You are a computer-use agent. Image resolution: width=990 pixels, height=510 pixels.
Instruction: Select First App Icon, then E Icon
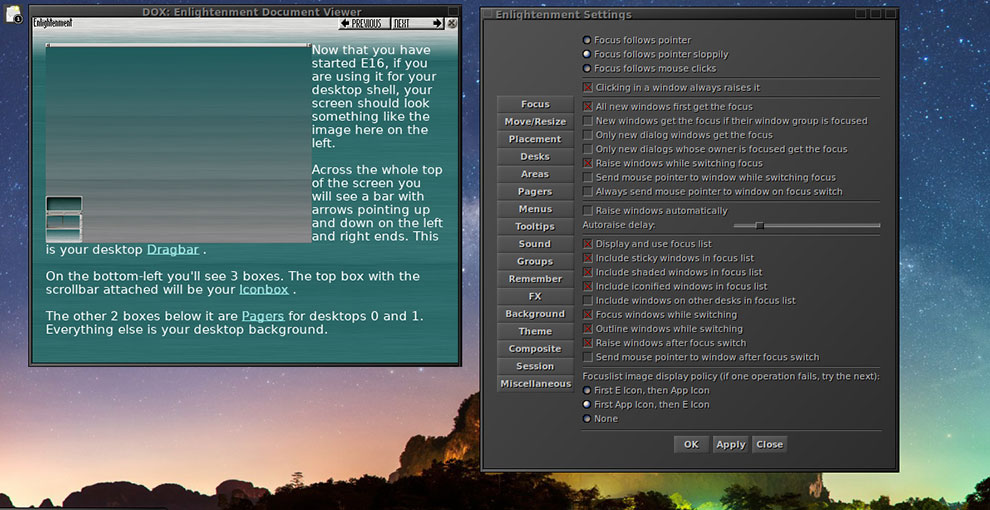(x=646, y=405)
